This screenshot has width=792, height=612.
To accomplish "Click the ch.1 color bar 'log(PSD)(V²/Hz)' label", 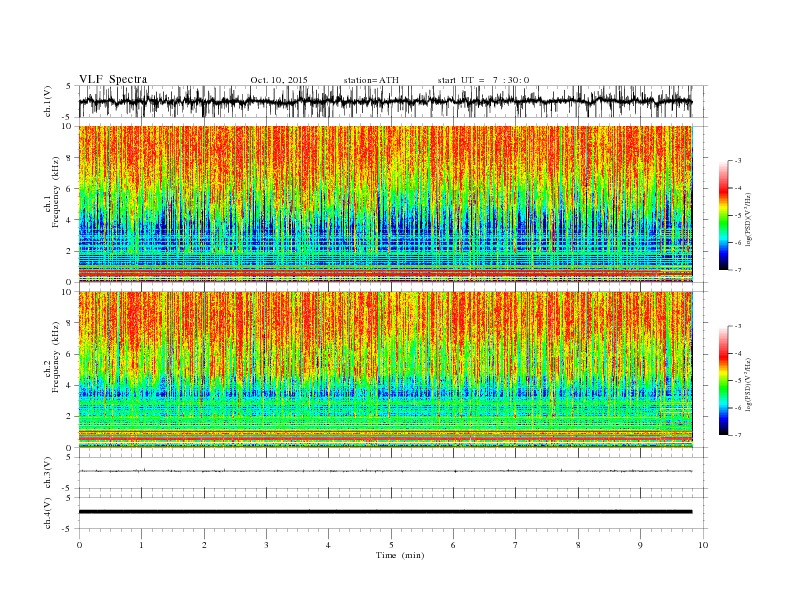I will click(749, 219).
